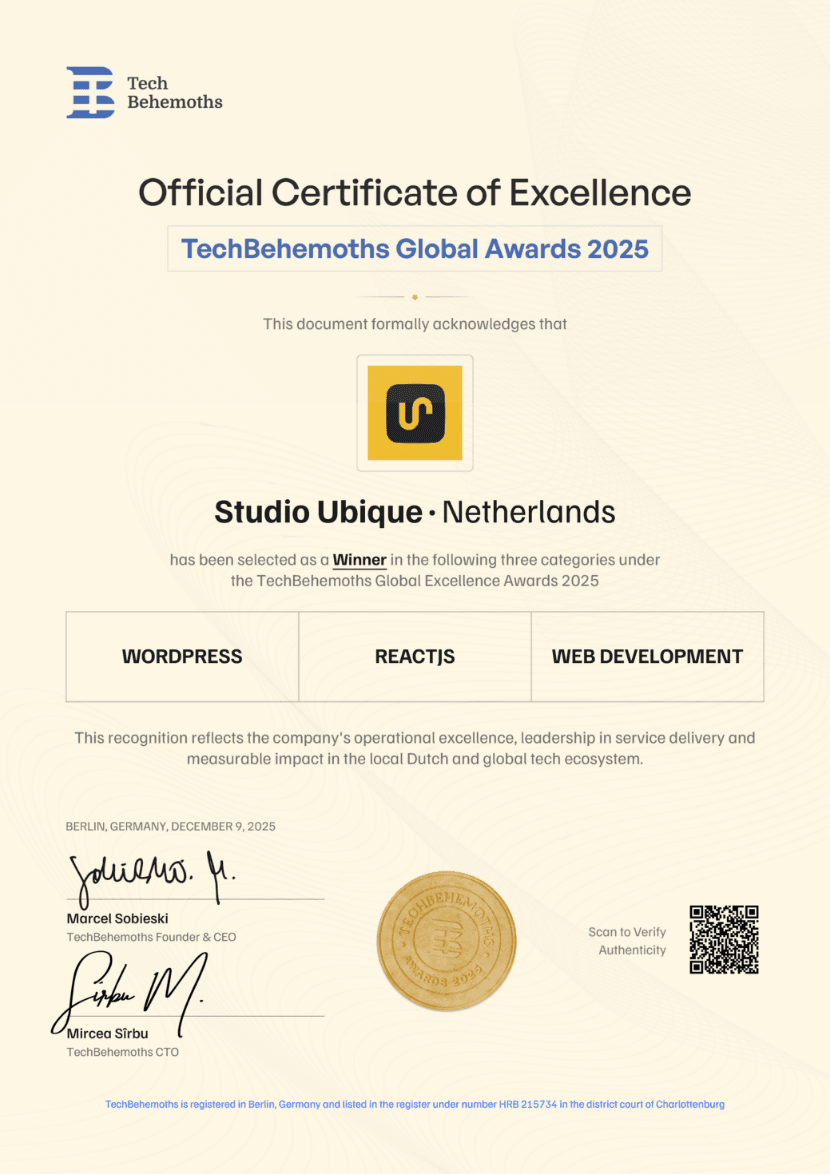
Task: Select the Official Certificate of Excellence heading
Action: [415, 193]
